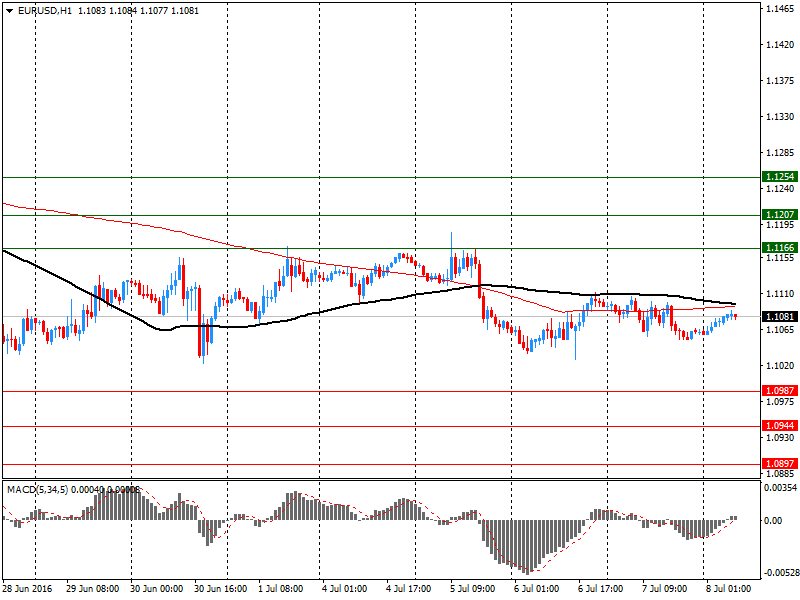Click the 30 Jun 00:00 time label

point(156,589)
